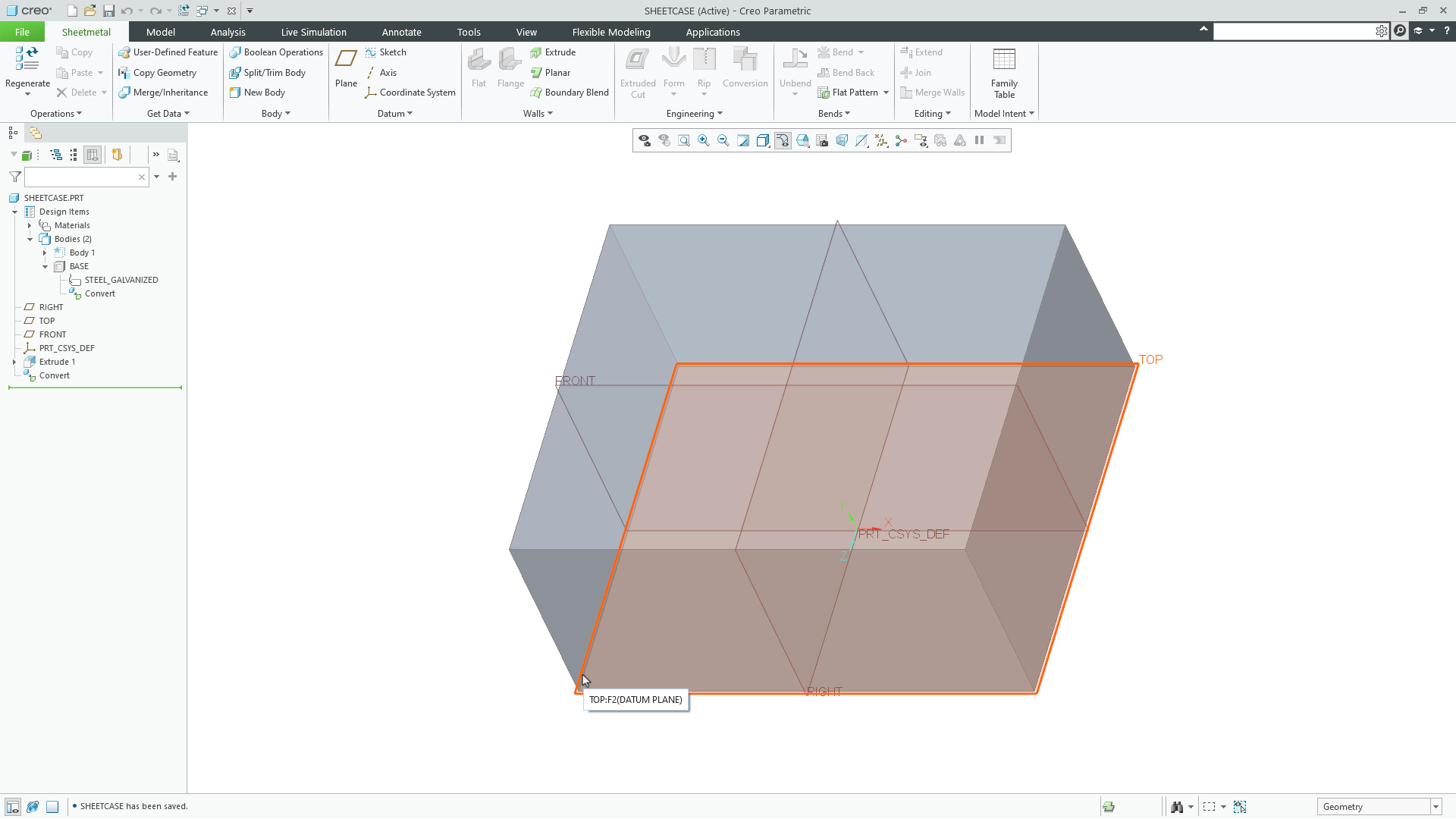Screen dimensions: 1456x819
Task: Select the datum Plane tool
Action: coord(346,67)
